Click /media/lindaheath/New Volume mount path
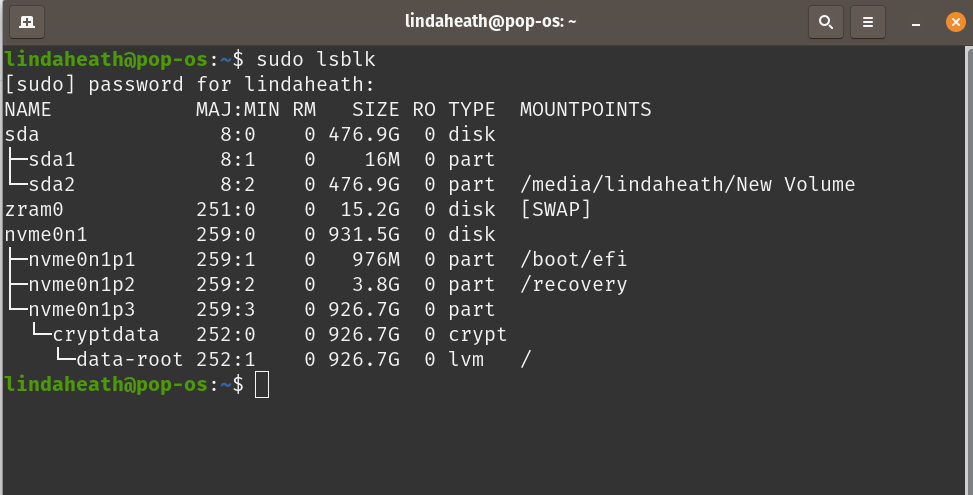 (688, 184)
